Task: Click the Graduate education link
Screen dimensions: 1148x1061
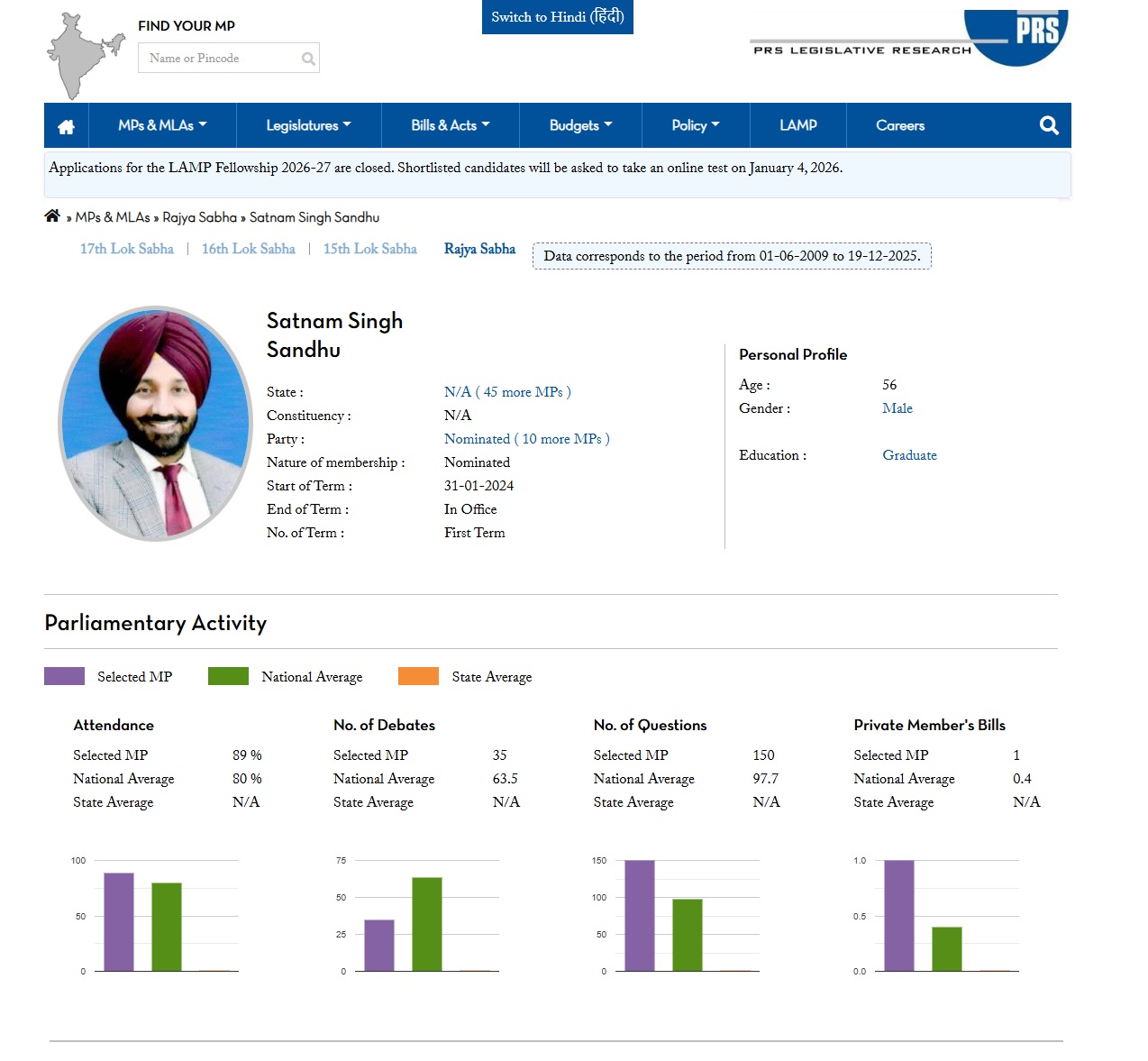Action: coord(909,455)
